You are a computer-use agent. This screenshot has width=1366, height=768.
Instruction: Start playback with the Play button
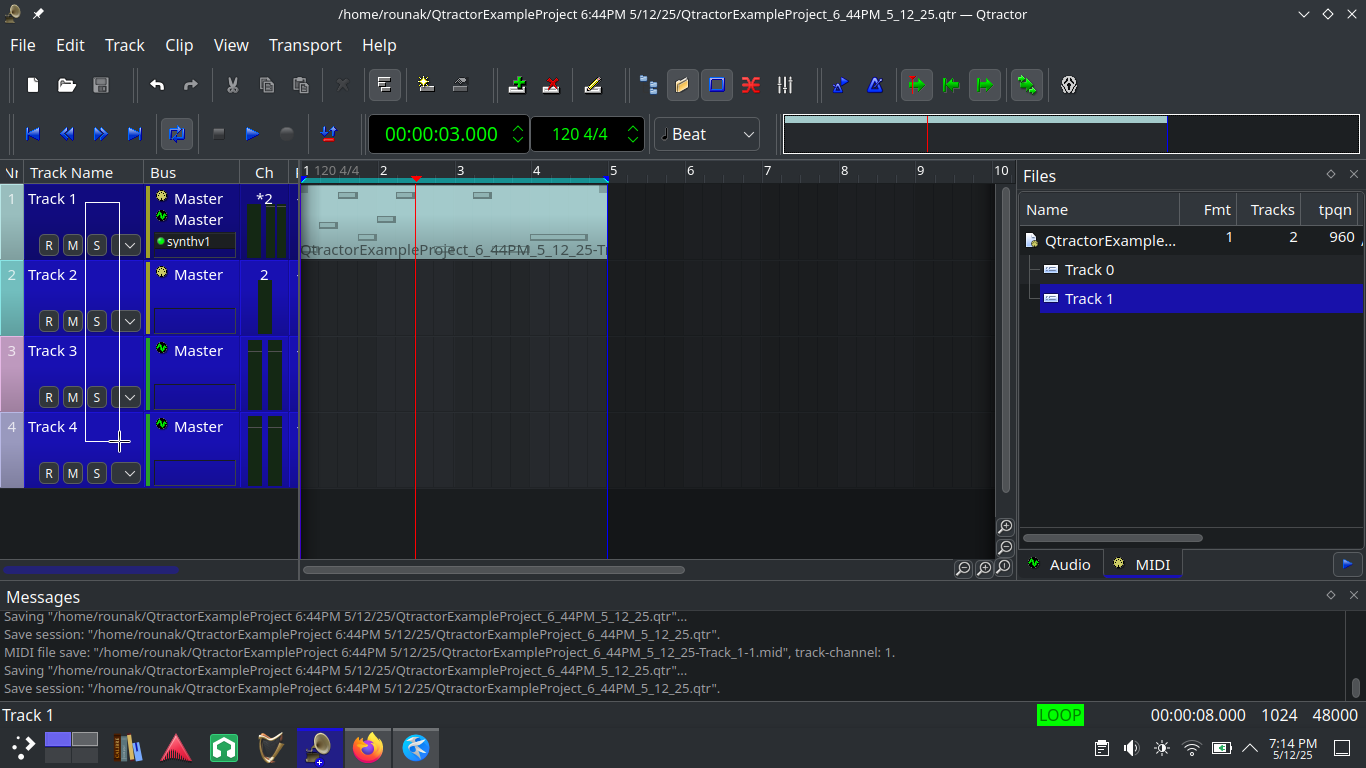point(251,134)
